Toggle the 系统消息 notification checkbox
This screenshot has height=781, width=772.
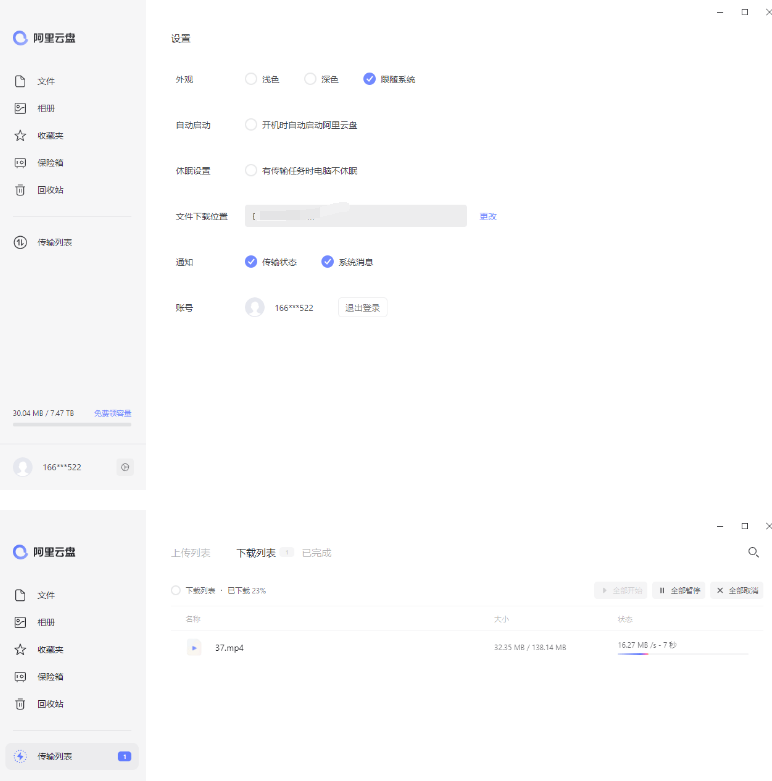pyautogui.click(x=327, y=262)
